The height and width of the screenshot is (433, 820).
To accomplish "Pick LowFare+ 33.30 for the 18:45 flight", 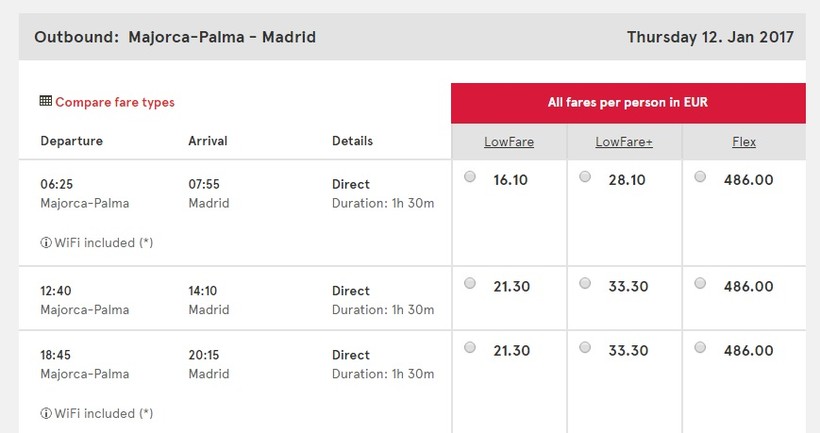I will click(585, 348).
